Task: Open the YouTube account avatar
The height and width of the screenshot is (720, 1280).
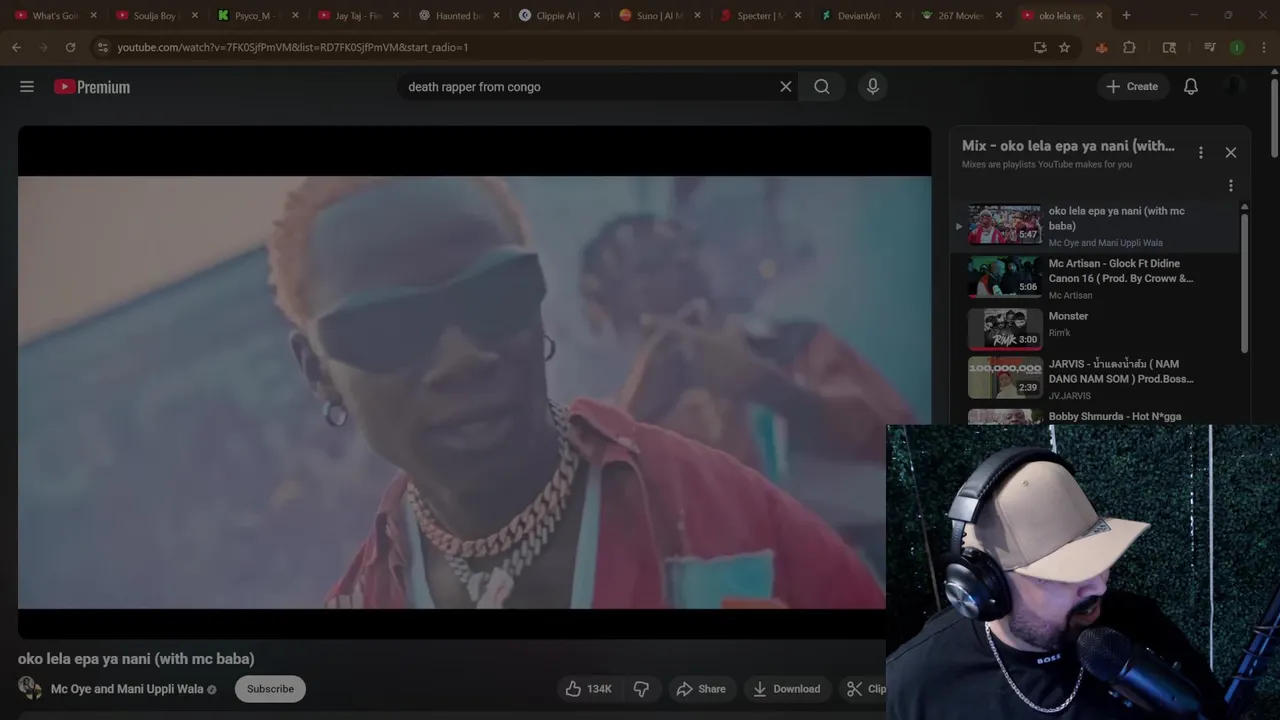Action: click(1235, 87)
